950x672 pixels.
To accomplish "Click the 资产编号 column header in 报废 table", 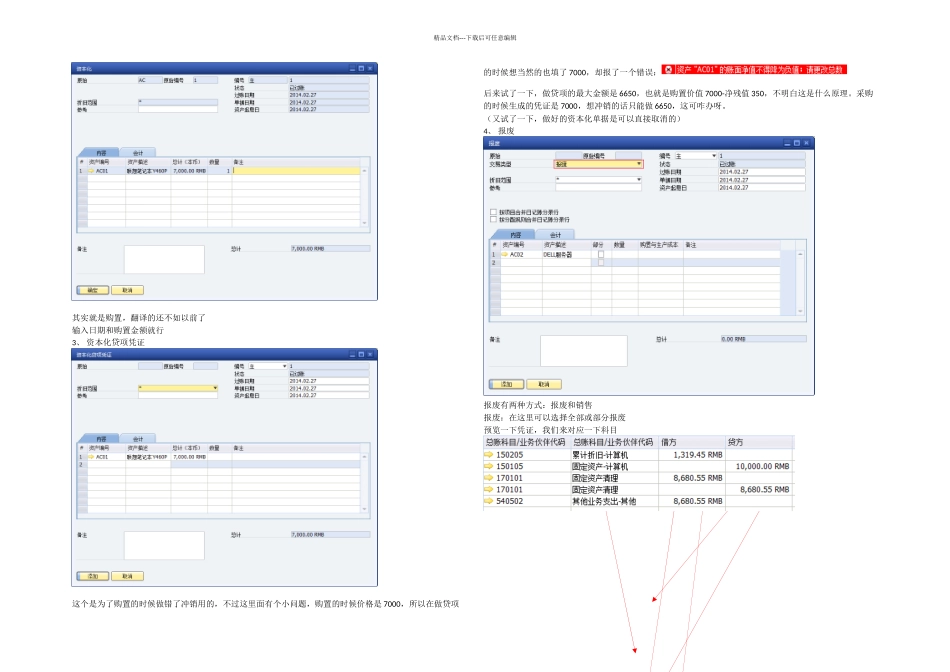I will (521, 245).
